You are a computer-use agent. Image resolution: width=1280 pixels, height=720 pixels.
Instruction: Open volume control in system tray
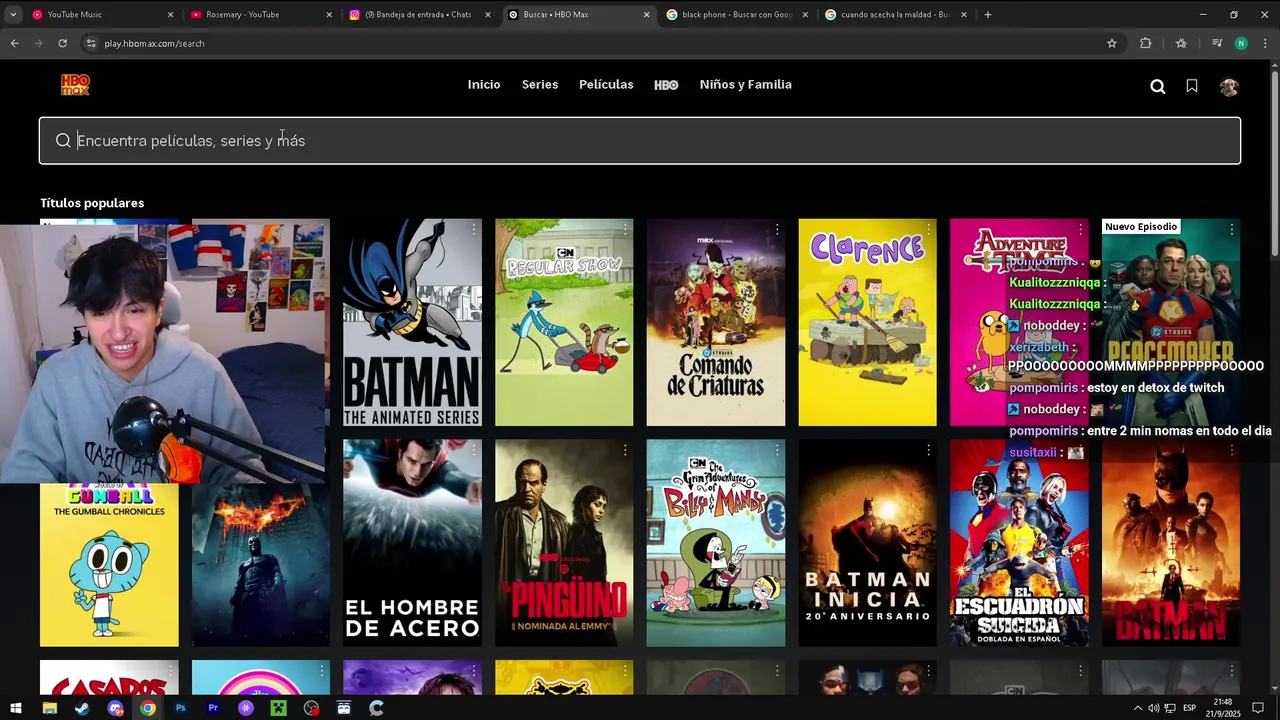point(1154,708)
